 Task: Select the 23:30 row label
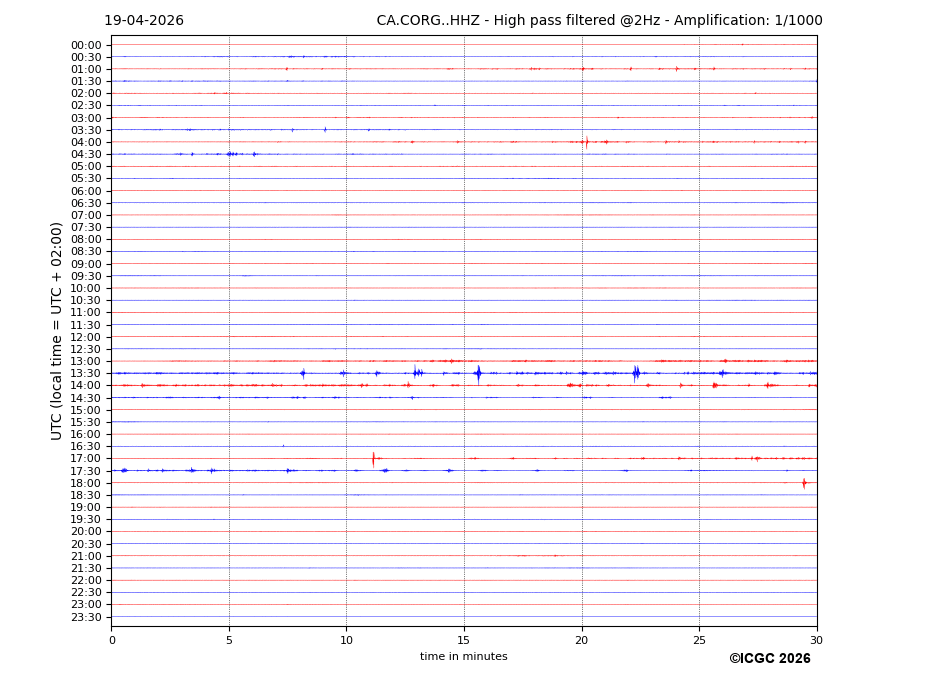click(x=85, y=617)
